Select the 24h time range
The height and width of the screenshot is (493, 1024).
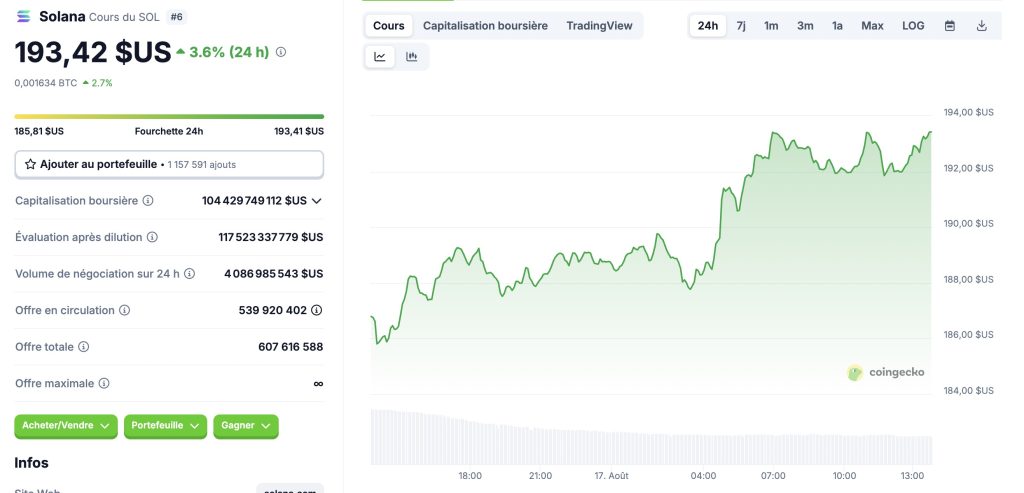coord(708,26)
